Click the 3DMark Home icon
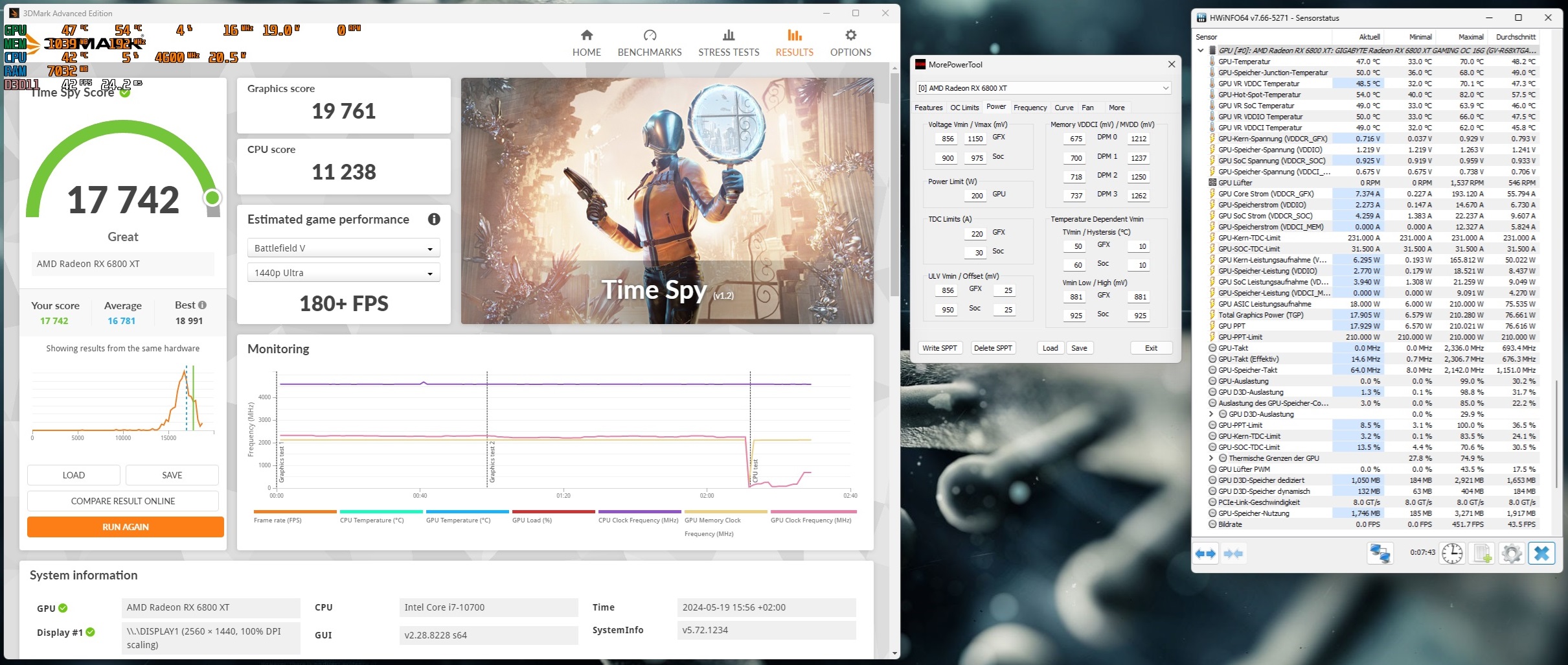Screen dimensions: 1568x665 coord(586,42)
